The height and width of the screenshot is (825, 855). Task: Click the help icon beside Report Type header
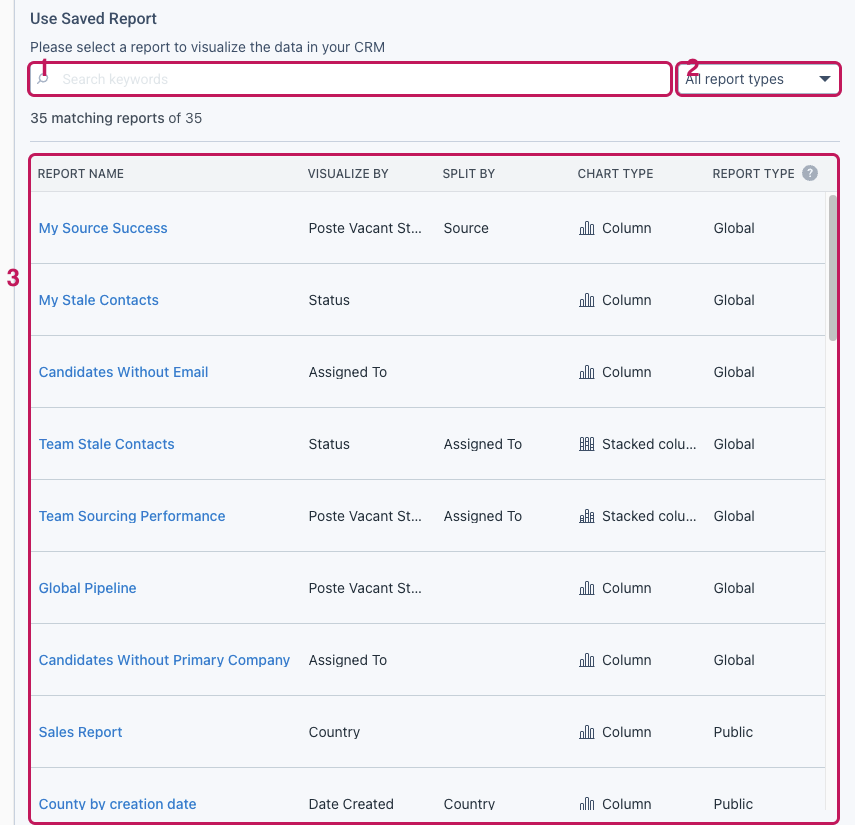click(810, 173)
